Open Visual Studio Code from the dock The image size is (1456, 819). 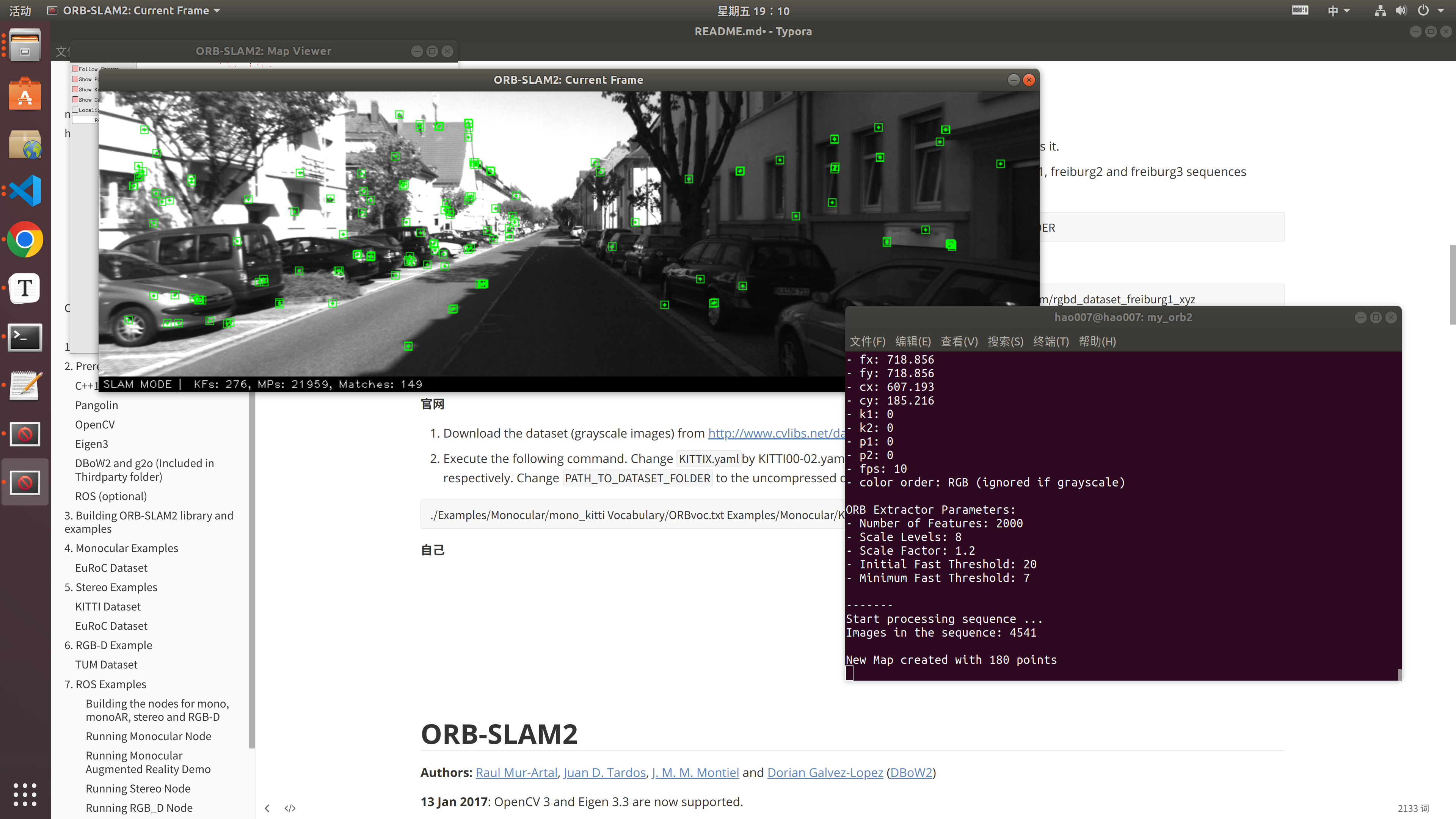(x=25, y=191)
